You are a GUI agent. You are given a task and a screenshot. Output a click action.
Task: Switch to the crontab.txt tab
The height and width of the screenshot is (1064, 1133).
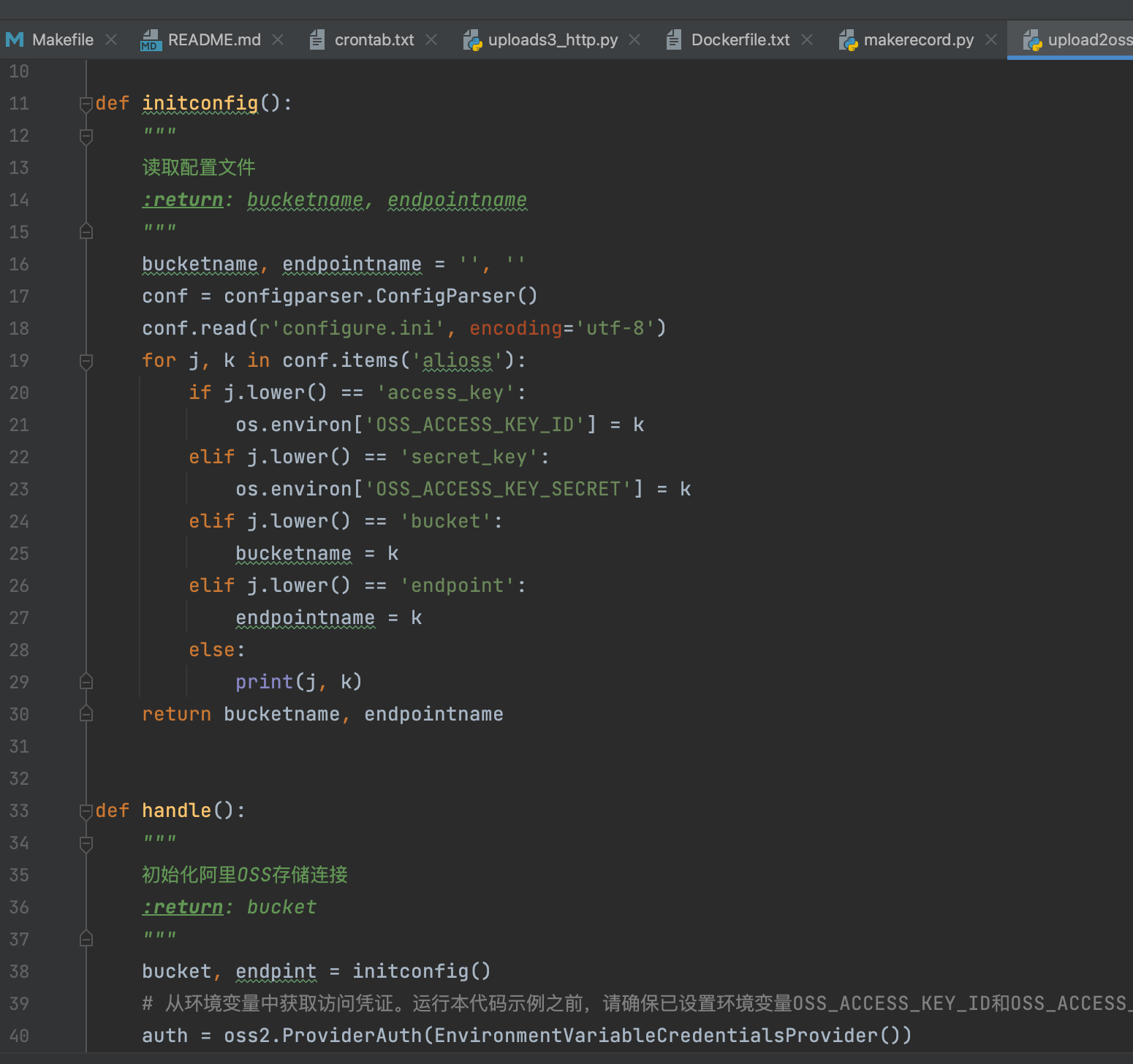pyautogui.click(x=374, y=40)
